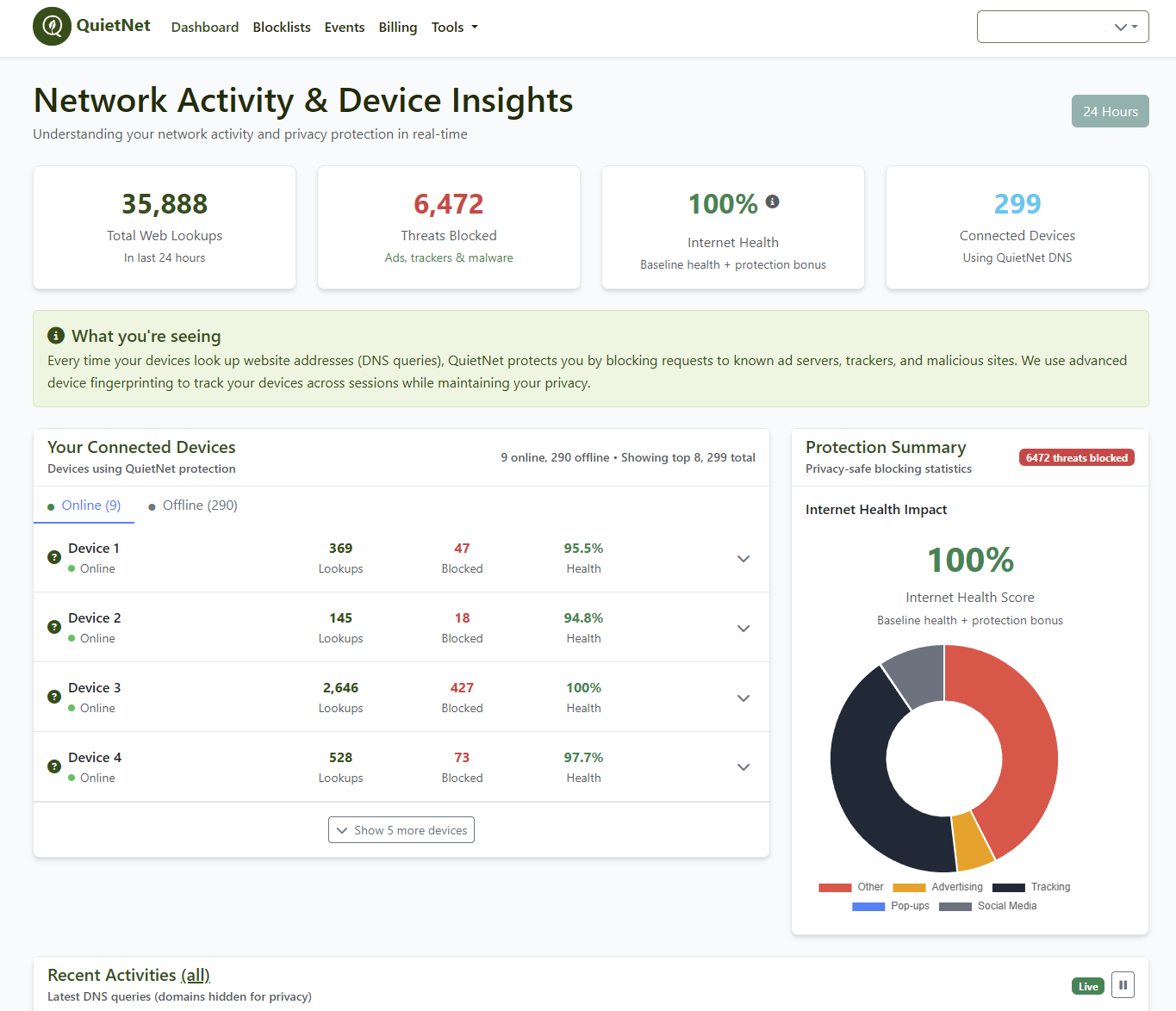
Task: Toggle the Social Media legend gray swatch
Action: (x=955, y=906)
